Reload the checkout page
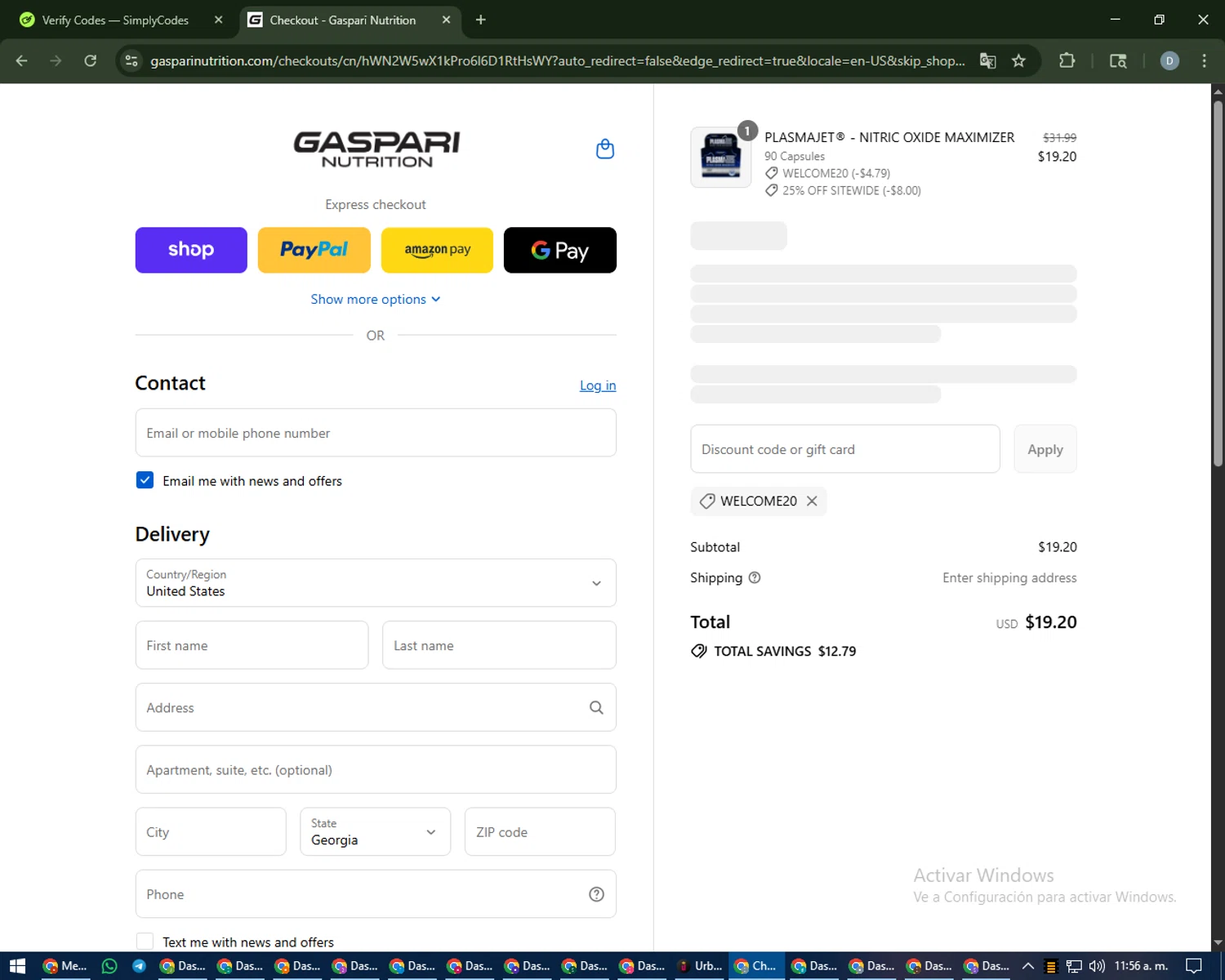This screenshot has width=1225, height=980. pyautogui.click(x=91, y=60)
